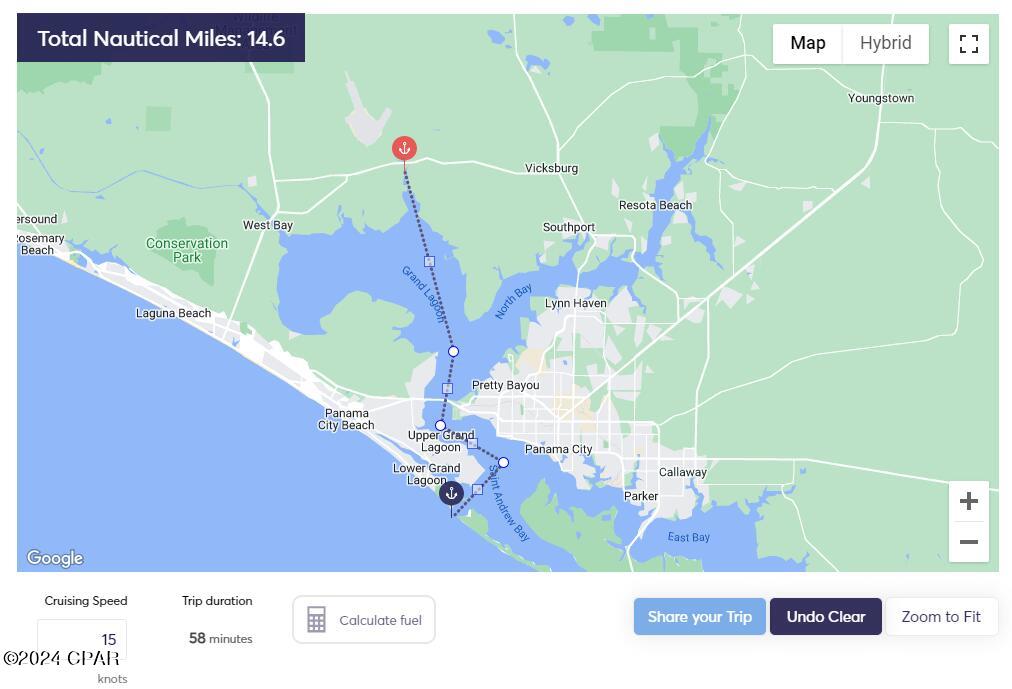Image resolution: width=1012 pixels, height=689 pixels.
Task: Click the red anchor destination marker
Action: click(x=404, y=148)
